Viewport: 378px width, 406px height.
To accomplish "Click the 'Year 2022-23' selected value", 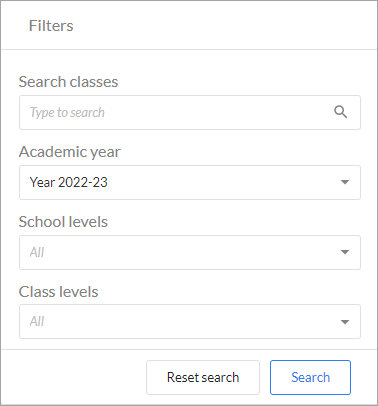I will click(68, 182).
